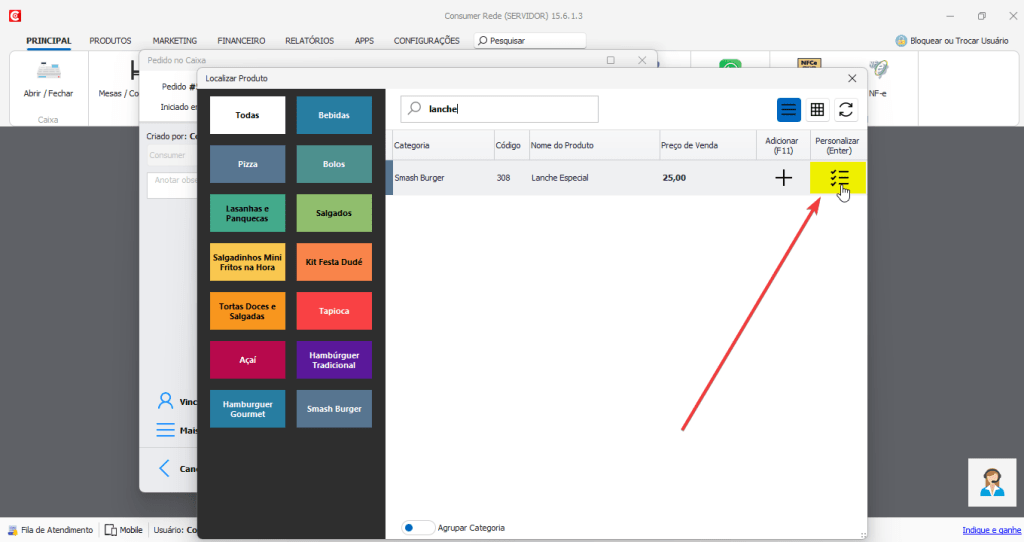Click the refresh products icon
The image size is (1024, 542).
coord(846,110)
